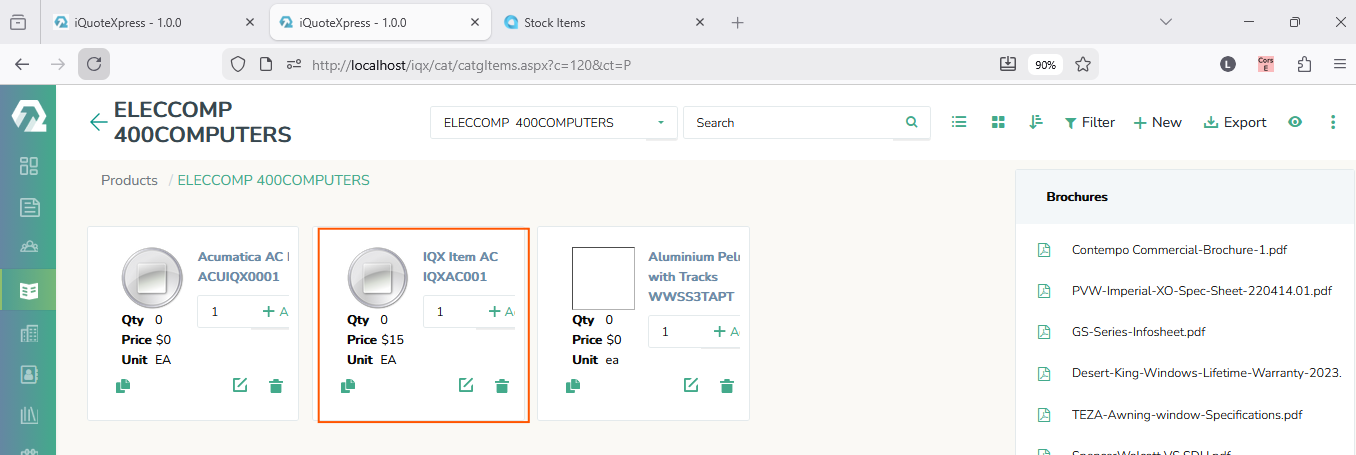Add the IQX Item AC item
1356x455 pixels.
pos(501,311)
